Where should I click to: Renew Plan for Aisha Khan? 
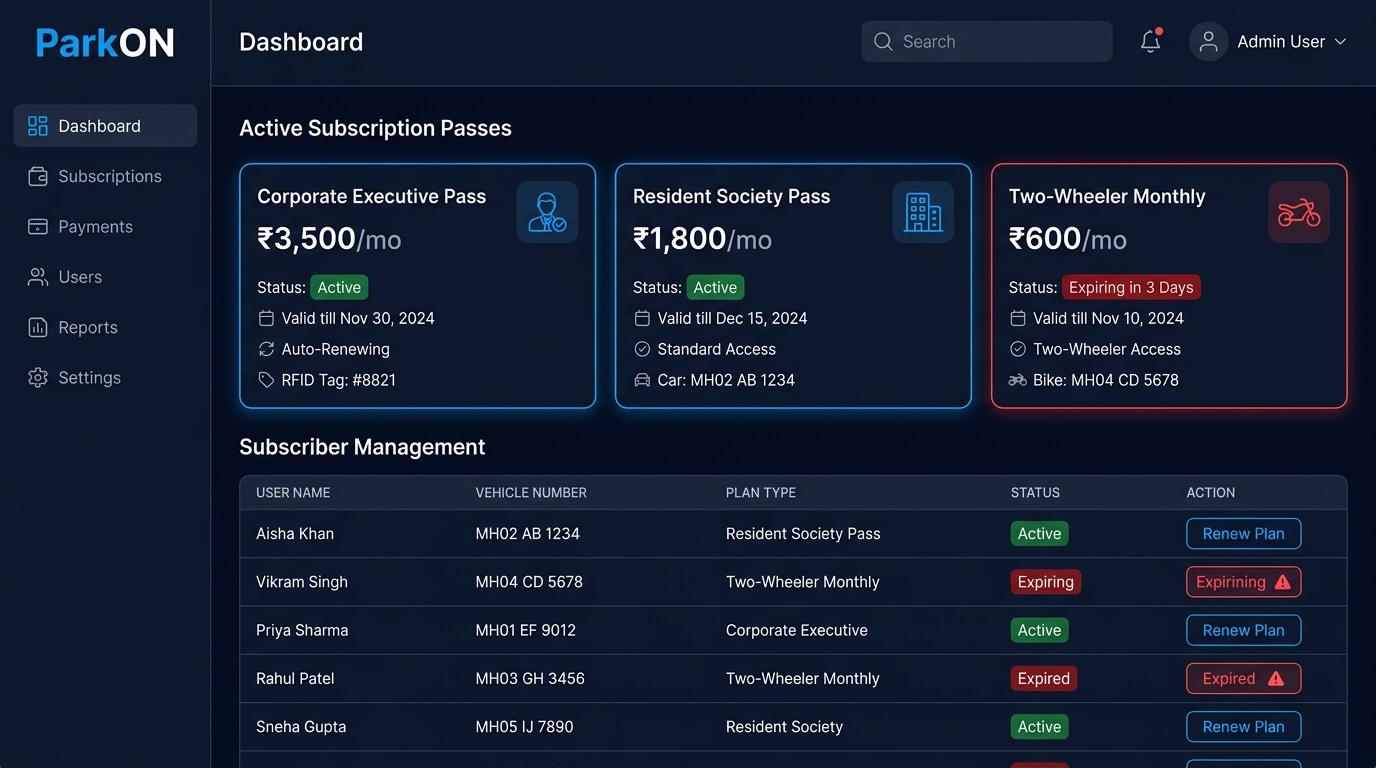1244,534
